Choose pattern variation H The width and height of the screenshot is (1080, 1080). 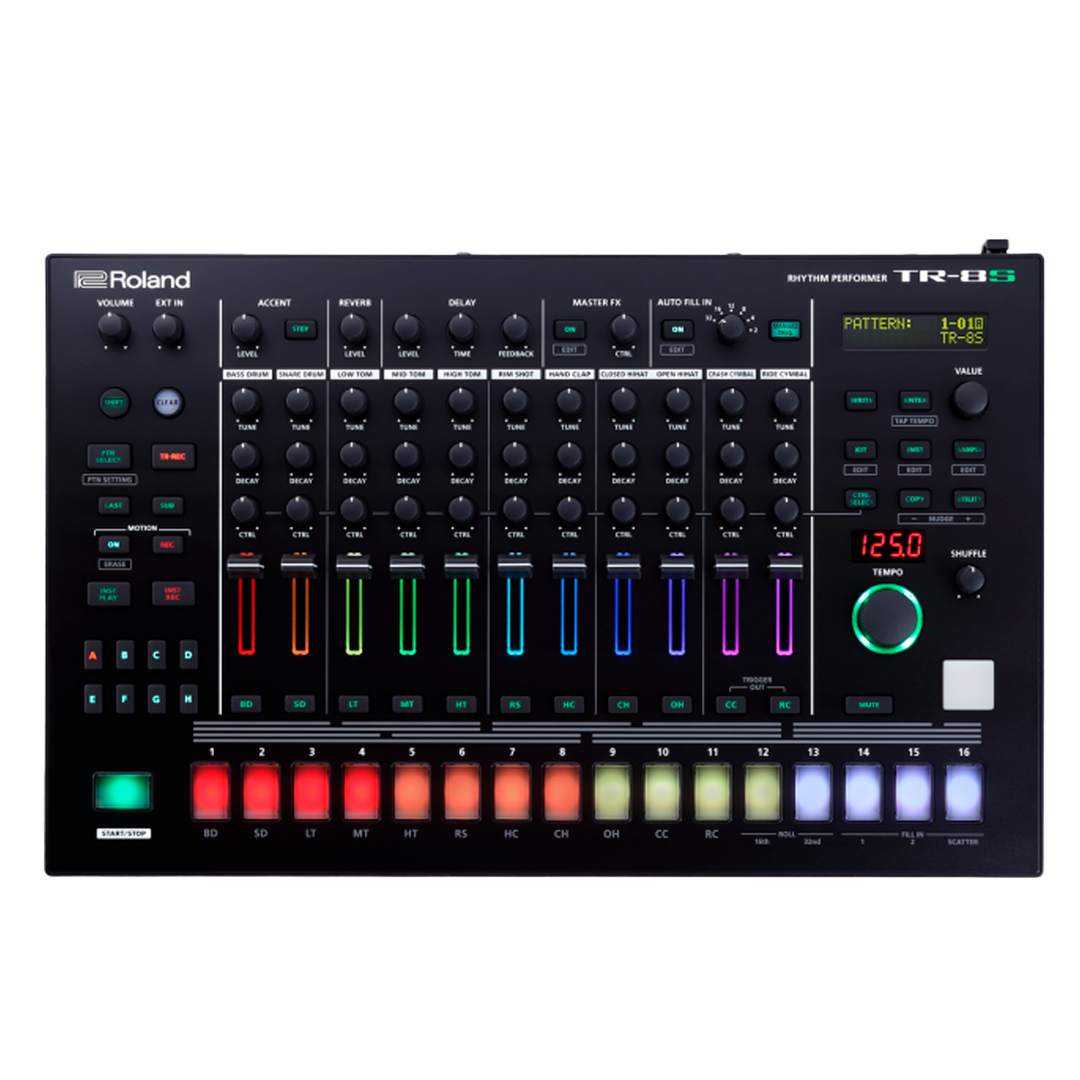(x=188, y=698)
